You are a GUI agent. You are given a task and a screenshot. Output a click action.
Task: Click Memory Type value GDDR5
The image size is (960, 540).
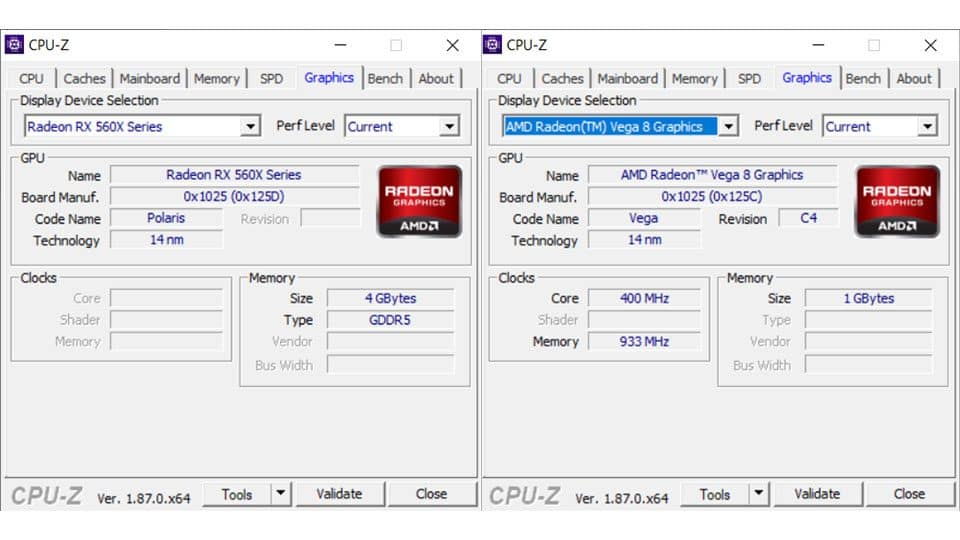[391, 320]
